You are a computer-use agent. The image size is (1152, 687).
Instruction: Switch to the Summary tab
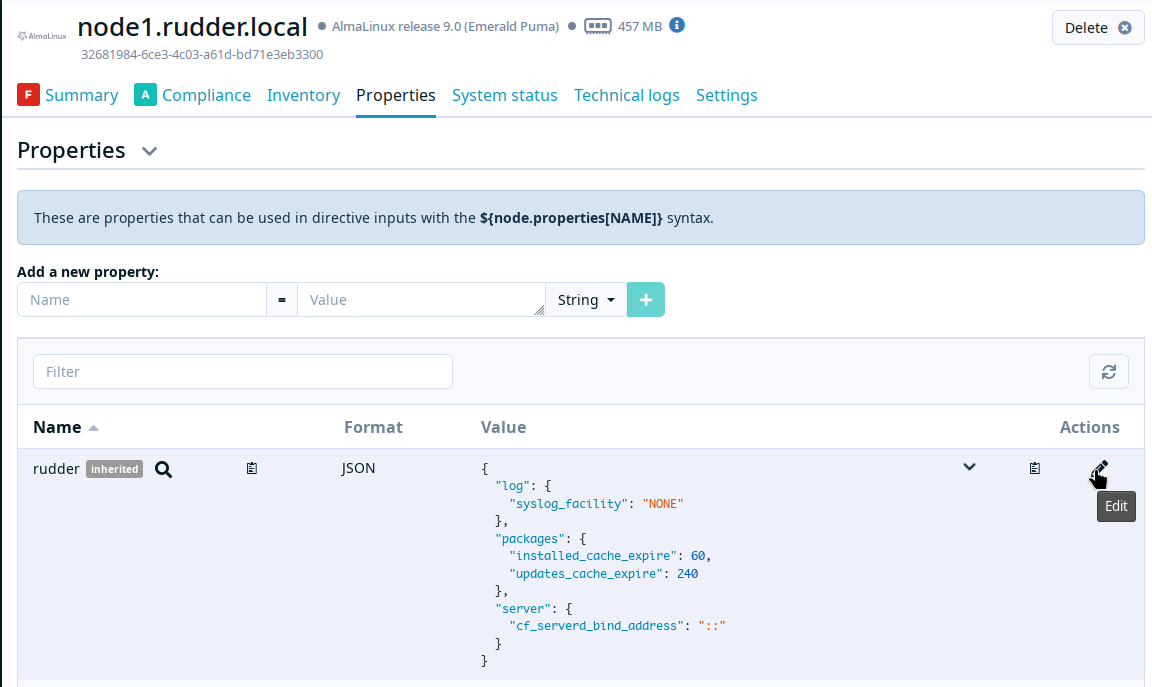click(81, 95)
